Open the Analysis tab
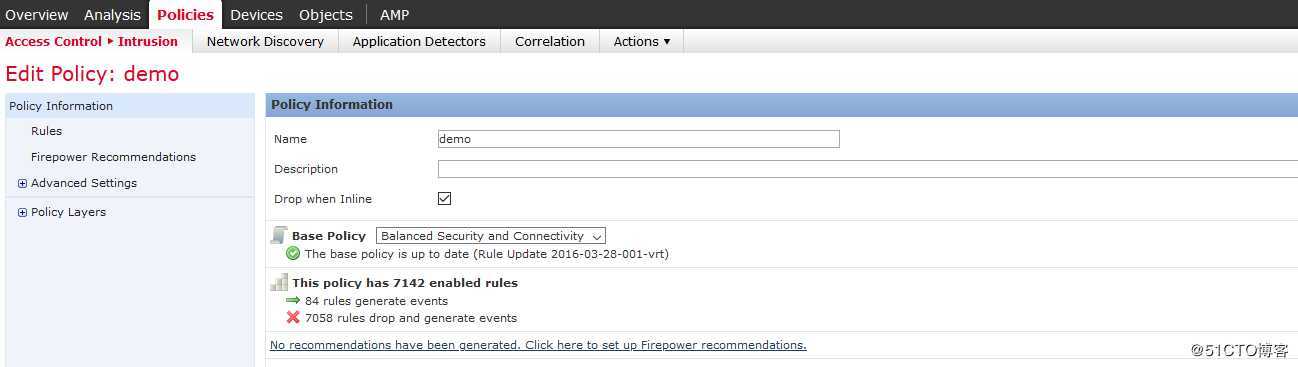Screen dimensions: 1298x367 coord(112,14)
